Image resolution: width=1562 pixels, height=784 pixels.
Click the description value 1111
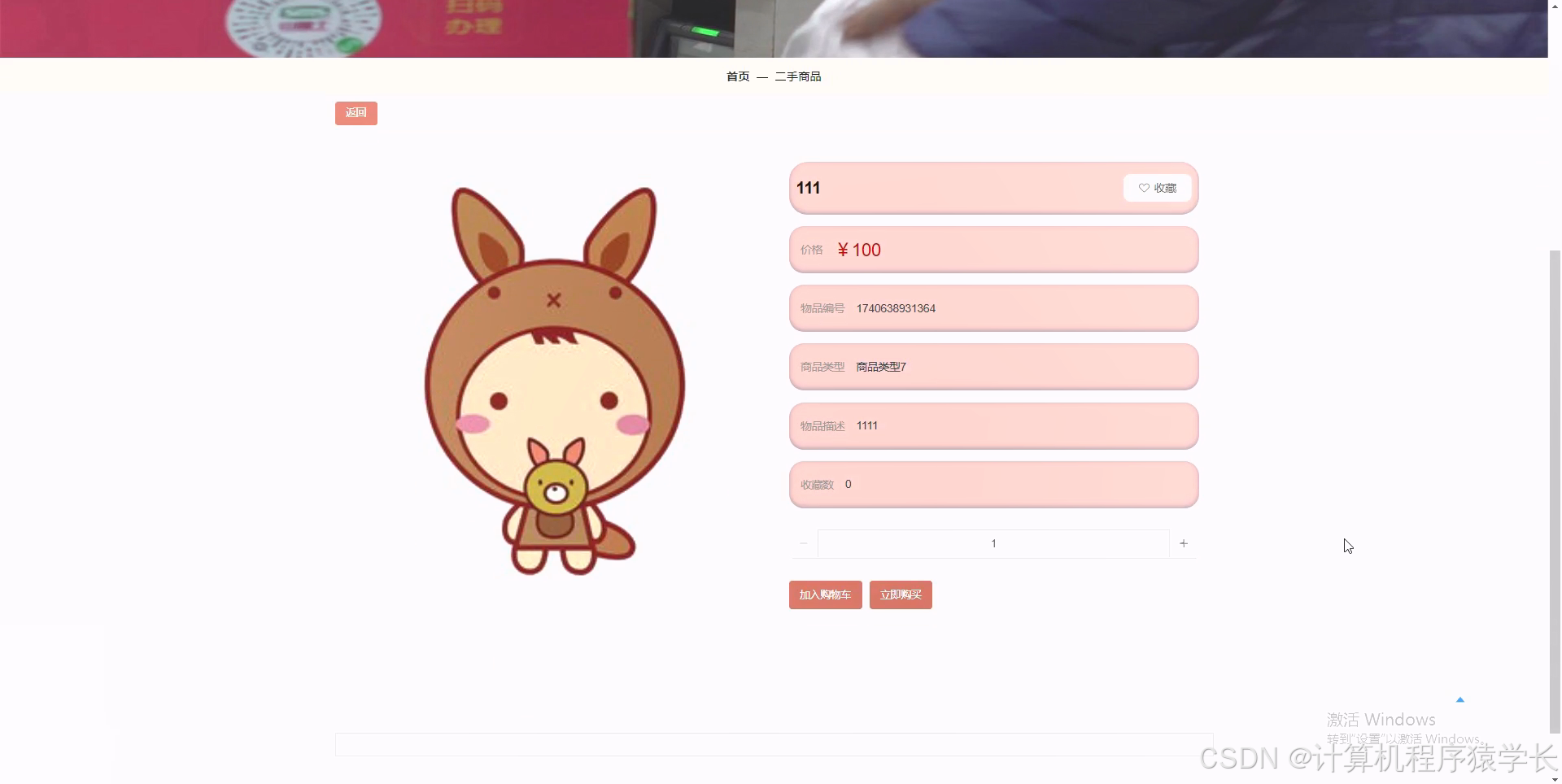click(x=867, y=425)
